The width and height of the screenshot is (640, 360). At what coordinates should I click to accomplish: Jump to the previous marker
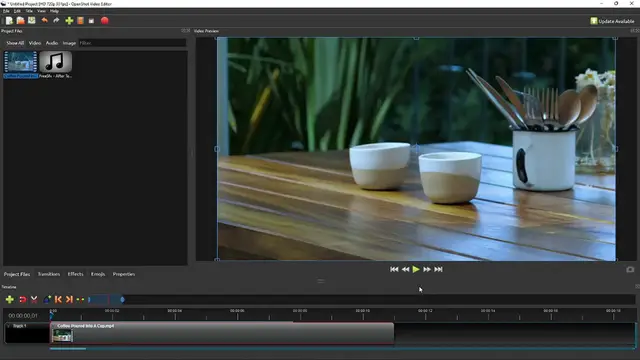point(58,300)
